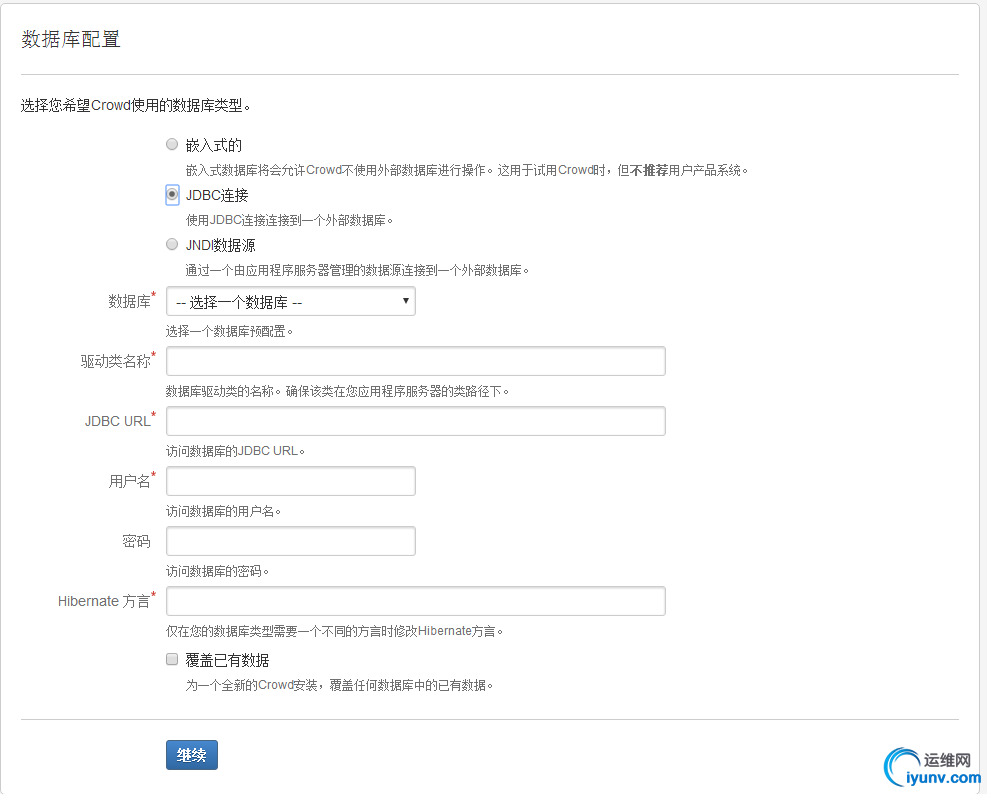Focus the JDBC URL text field

tap(415, 421)
